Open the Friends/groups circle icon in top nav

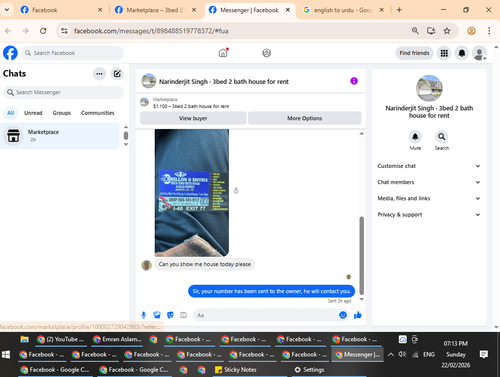(267, 53)
